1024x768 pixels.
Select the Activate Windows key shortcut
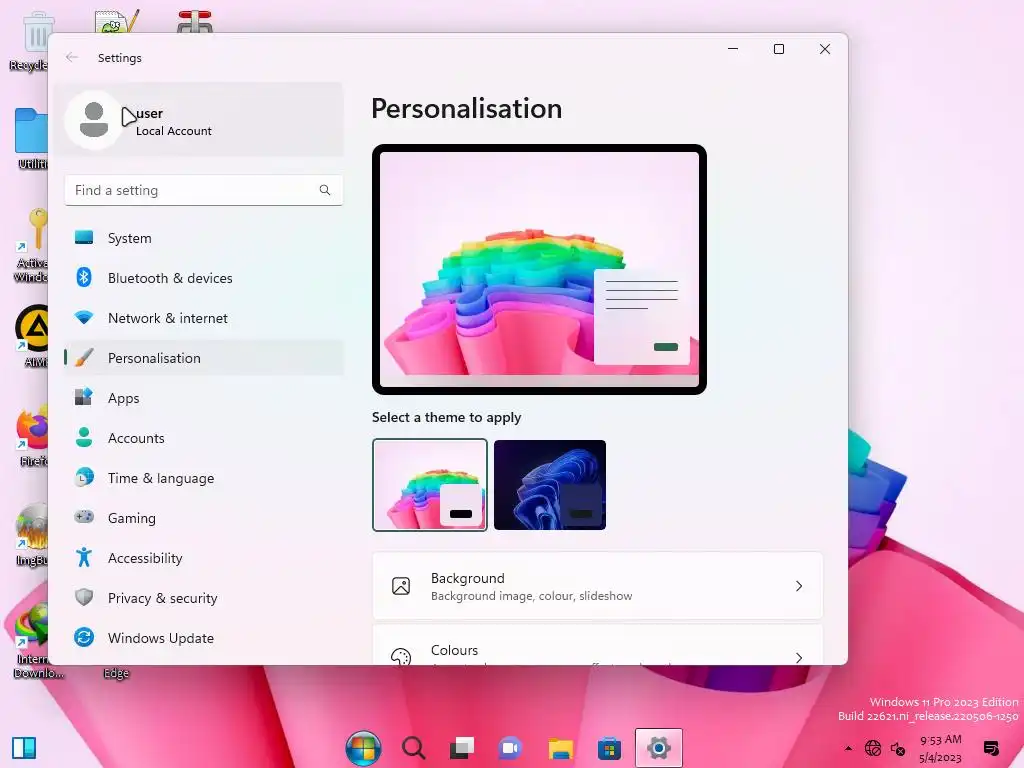click(30, 246)
